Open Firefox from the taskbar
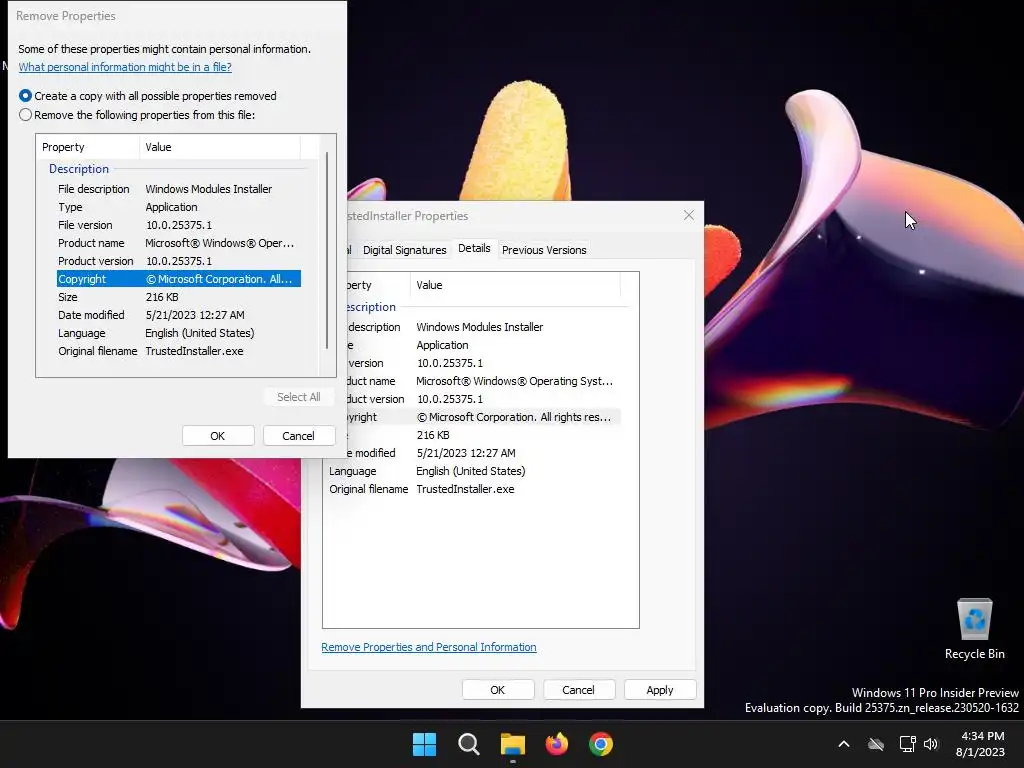 556,744
